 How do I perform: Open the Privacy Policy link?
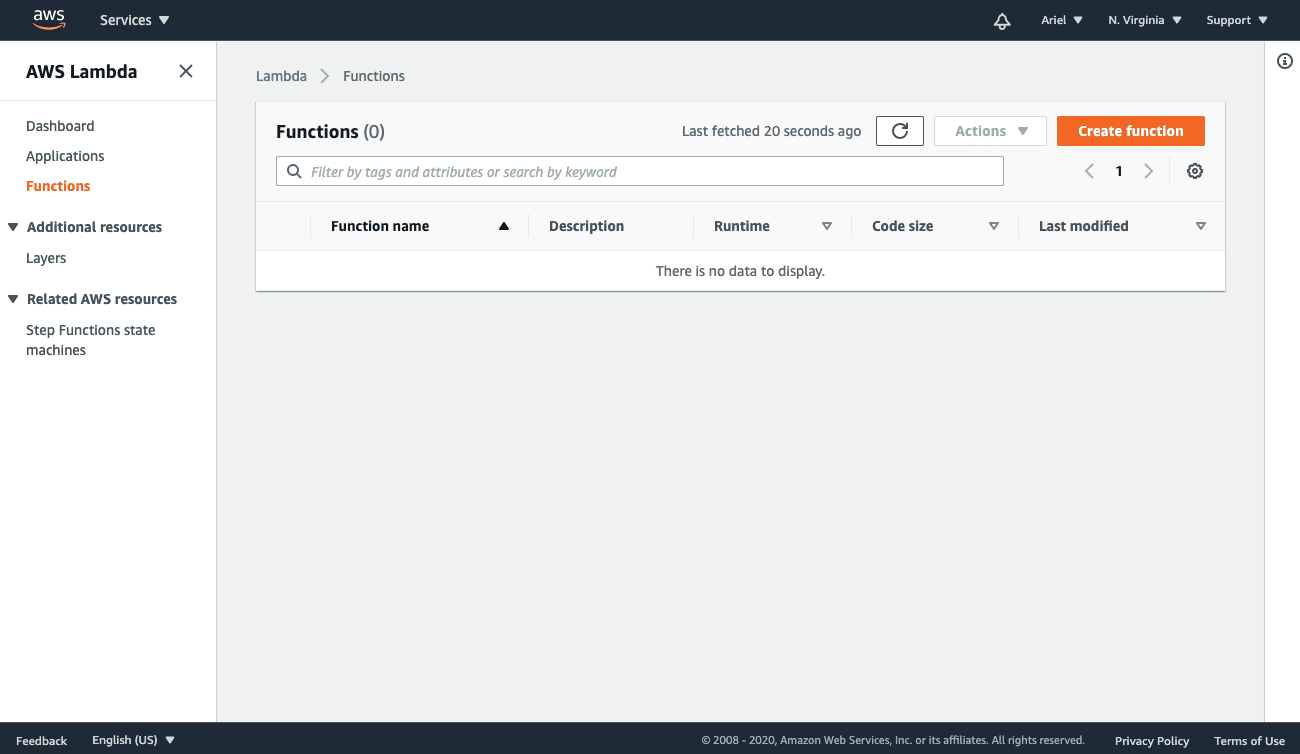tap(1152, 741)
